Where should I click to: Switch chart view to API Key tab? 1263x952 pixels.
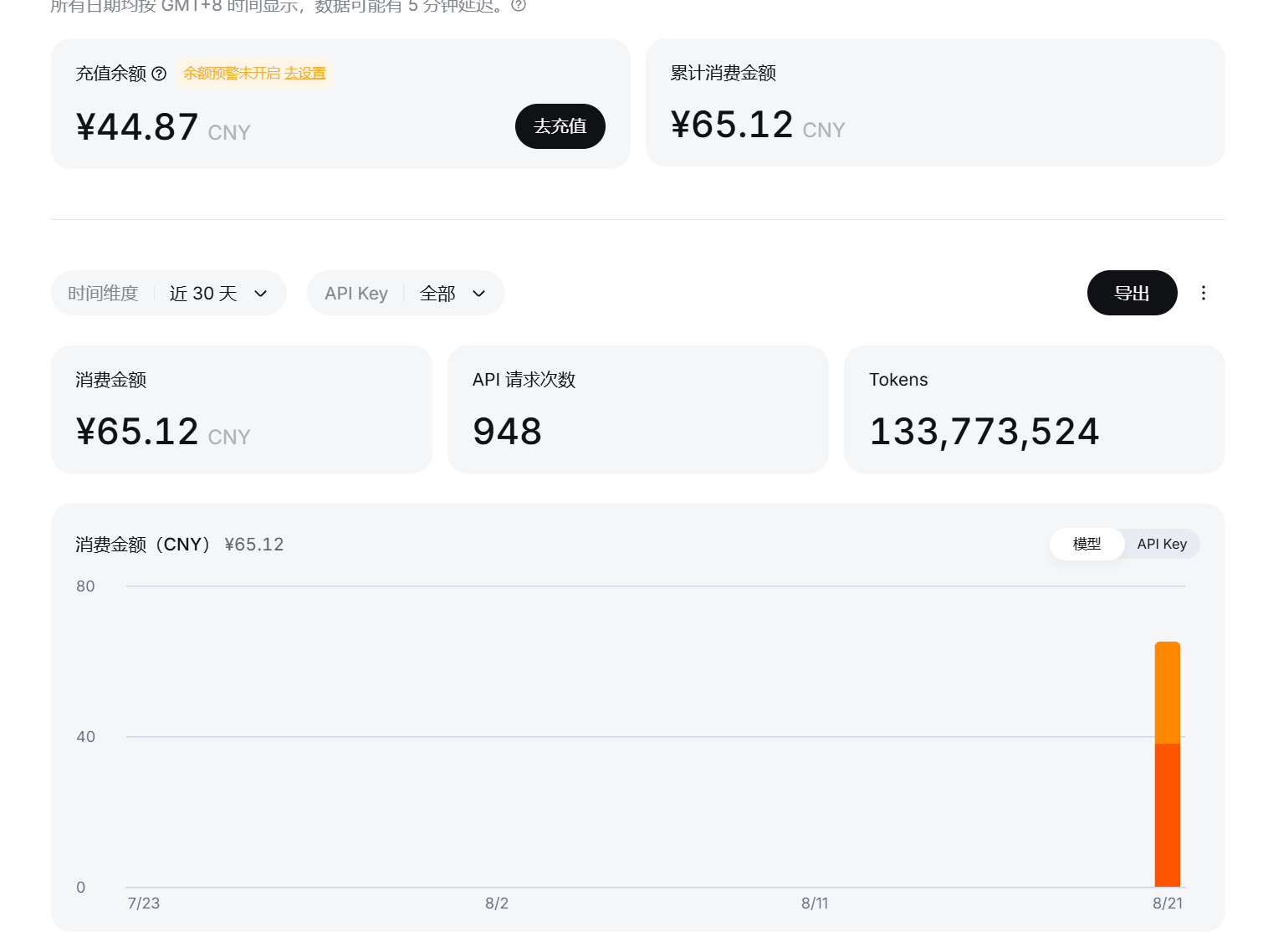pos(1162,544)
